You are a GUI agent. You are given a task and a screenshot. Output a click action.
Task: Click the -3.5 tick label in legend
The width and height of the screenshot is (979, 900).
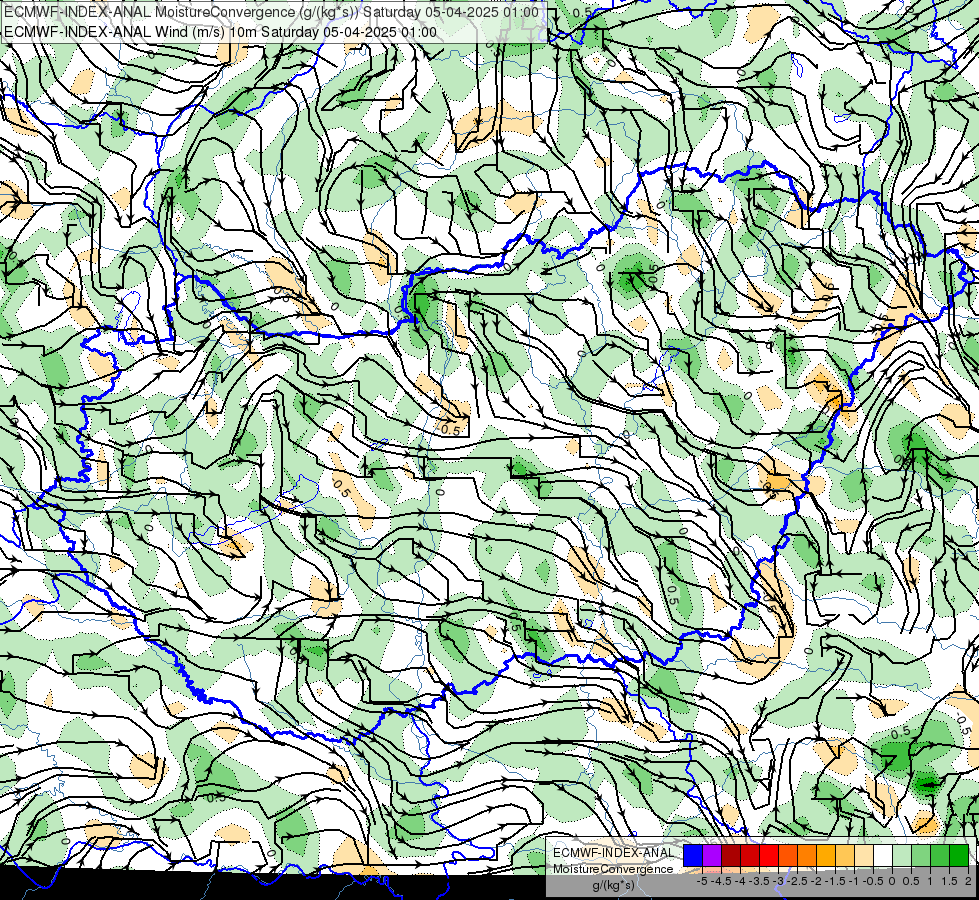pos(759,881)
